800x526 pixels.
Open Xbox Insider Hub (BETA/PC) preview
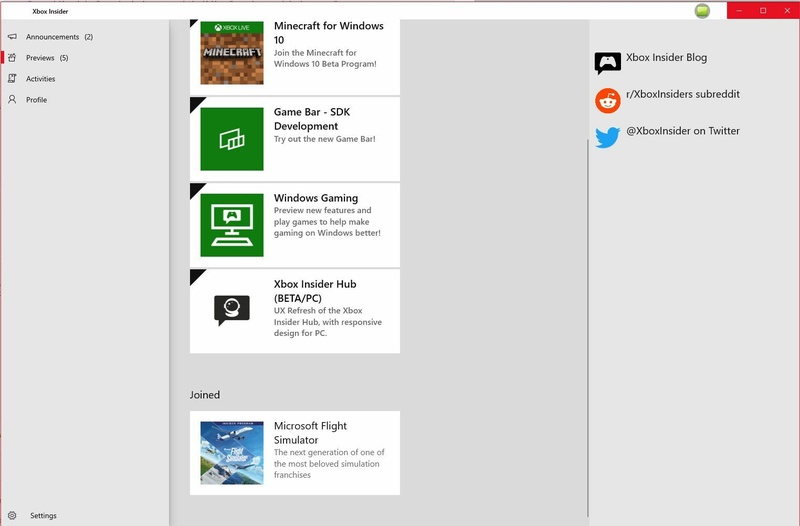[x=315, y=291]
